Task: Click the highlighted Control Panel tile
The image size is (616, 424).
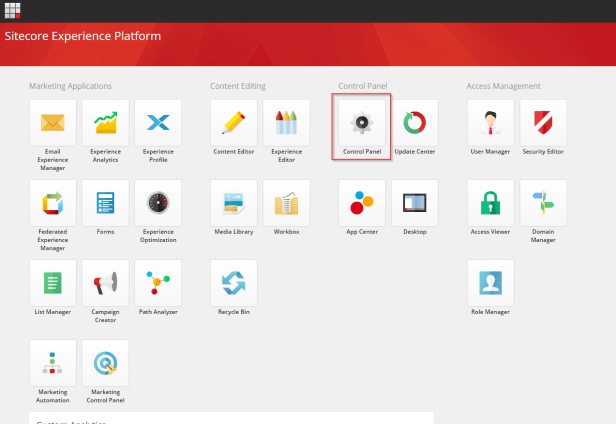Action: 362,123
